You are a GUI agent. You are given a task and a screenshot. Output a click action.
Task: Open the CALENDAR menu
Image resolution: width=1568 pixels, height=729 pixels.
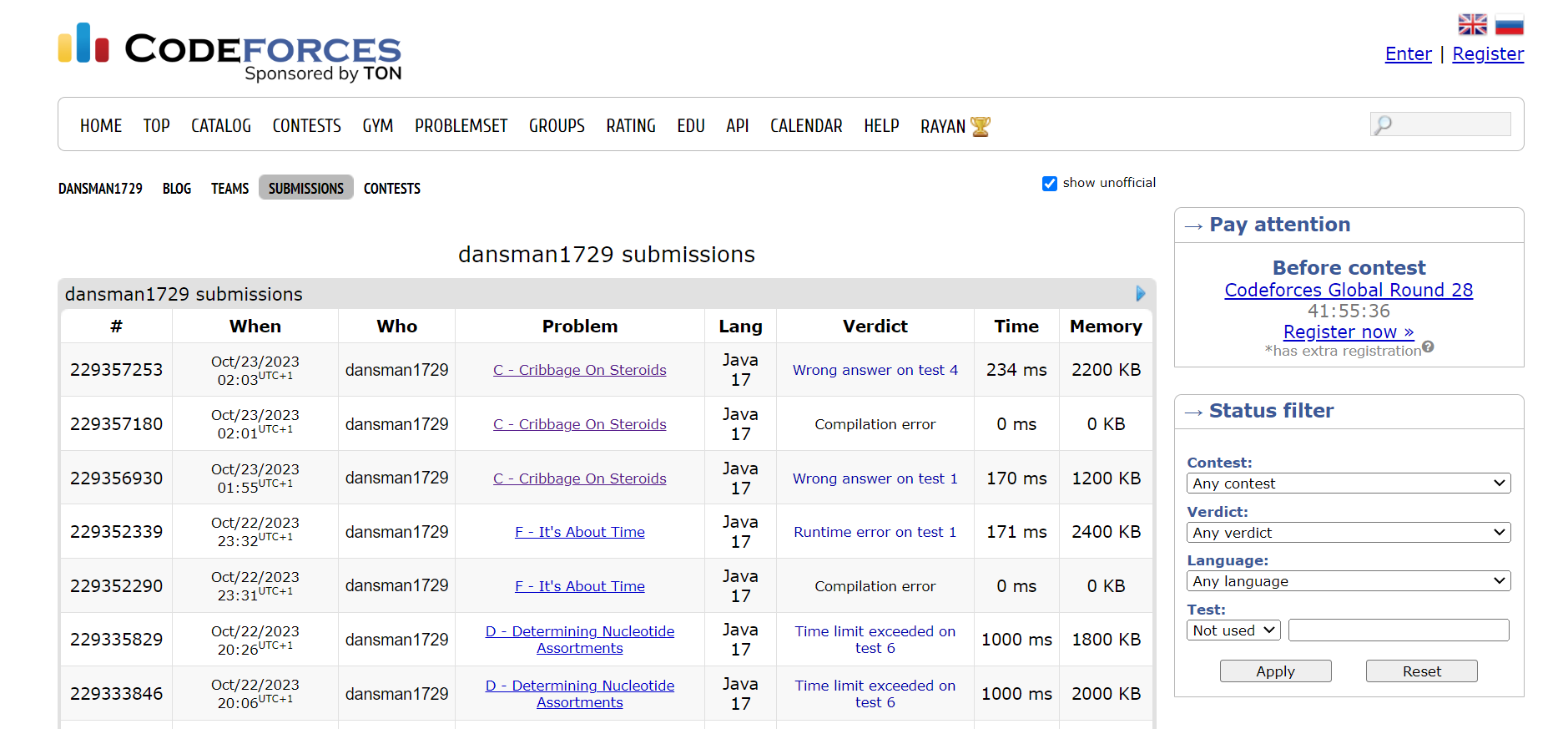pos(806,126)
